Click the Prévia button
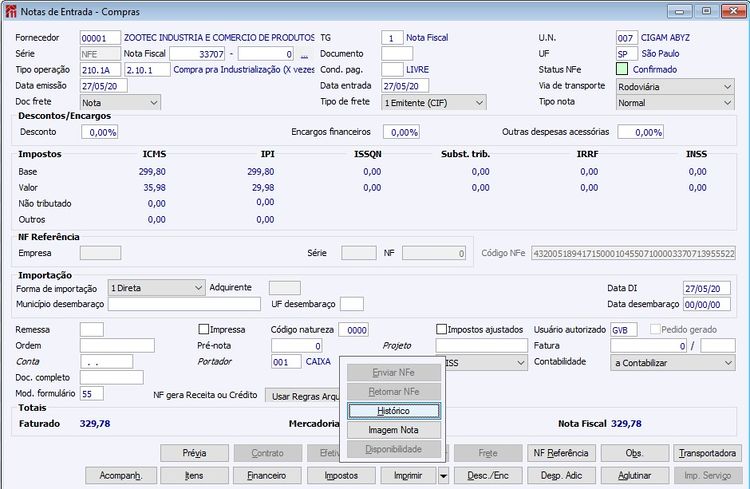The width and height of the screenshot is (750, 489). (x=194, y=453)
